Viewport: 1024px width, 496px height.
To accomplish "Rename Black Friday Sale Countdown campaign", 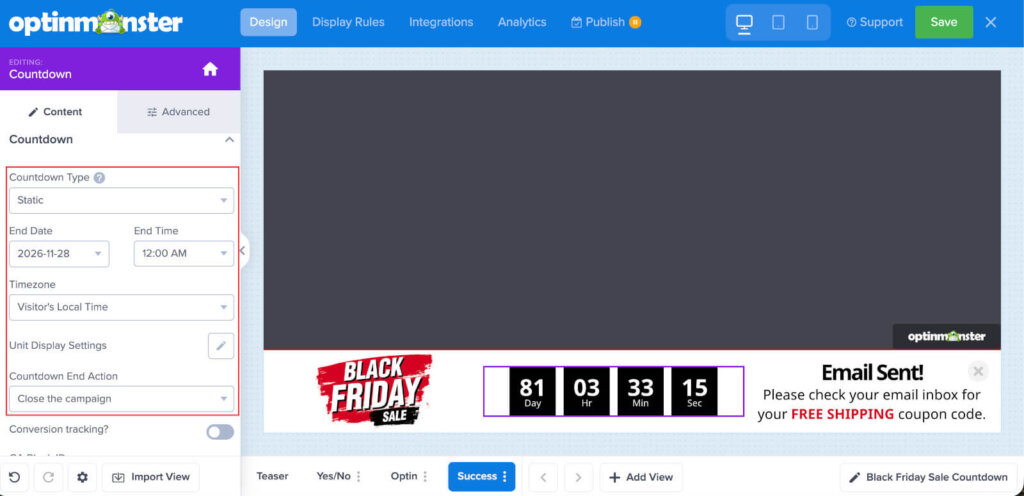I will [x=929, y=477].
